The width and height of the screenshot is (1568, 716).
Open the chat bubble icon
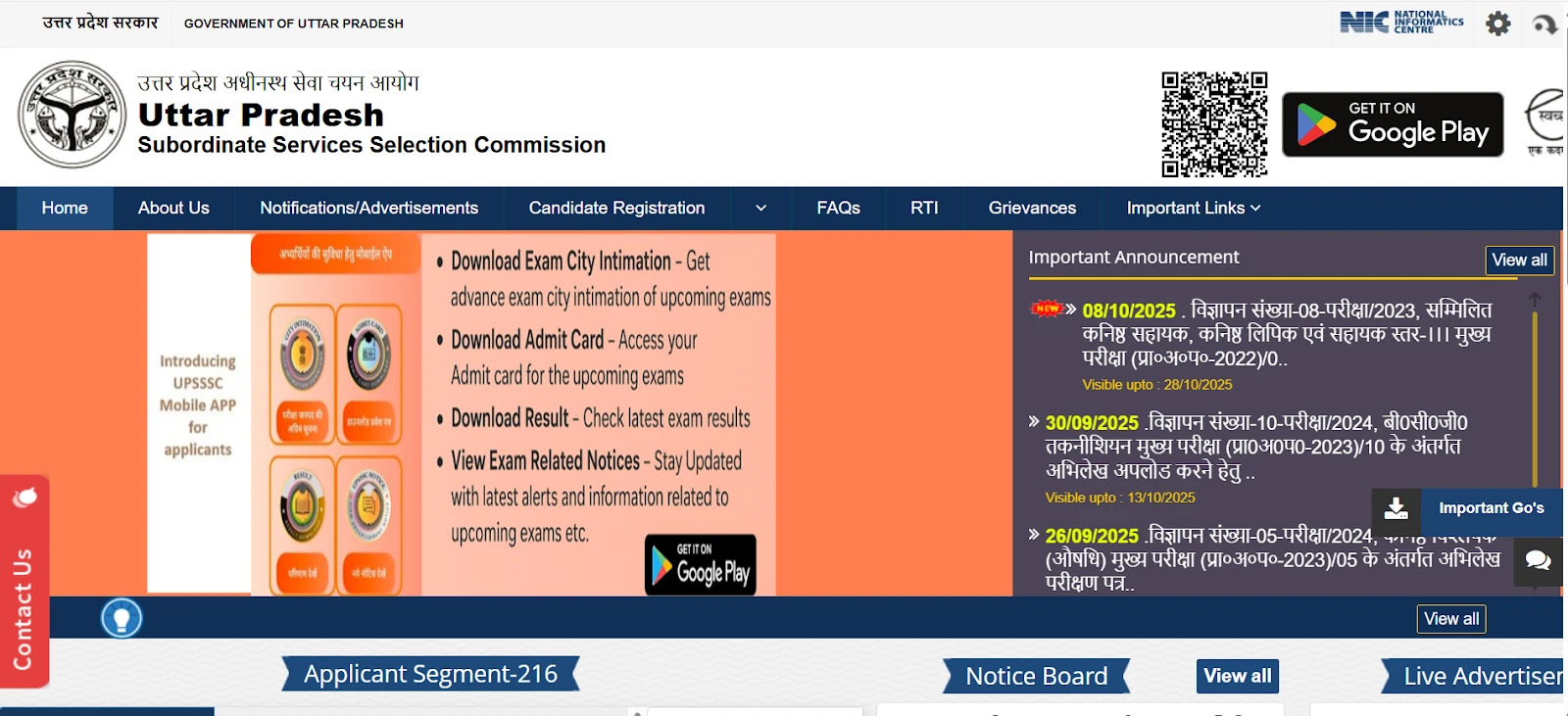coord(1538,560)
